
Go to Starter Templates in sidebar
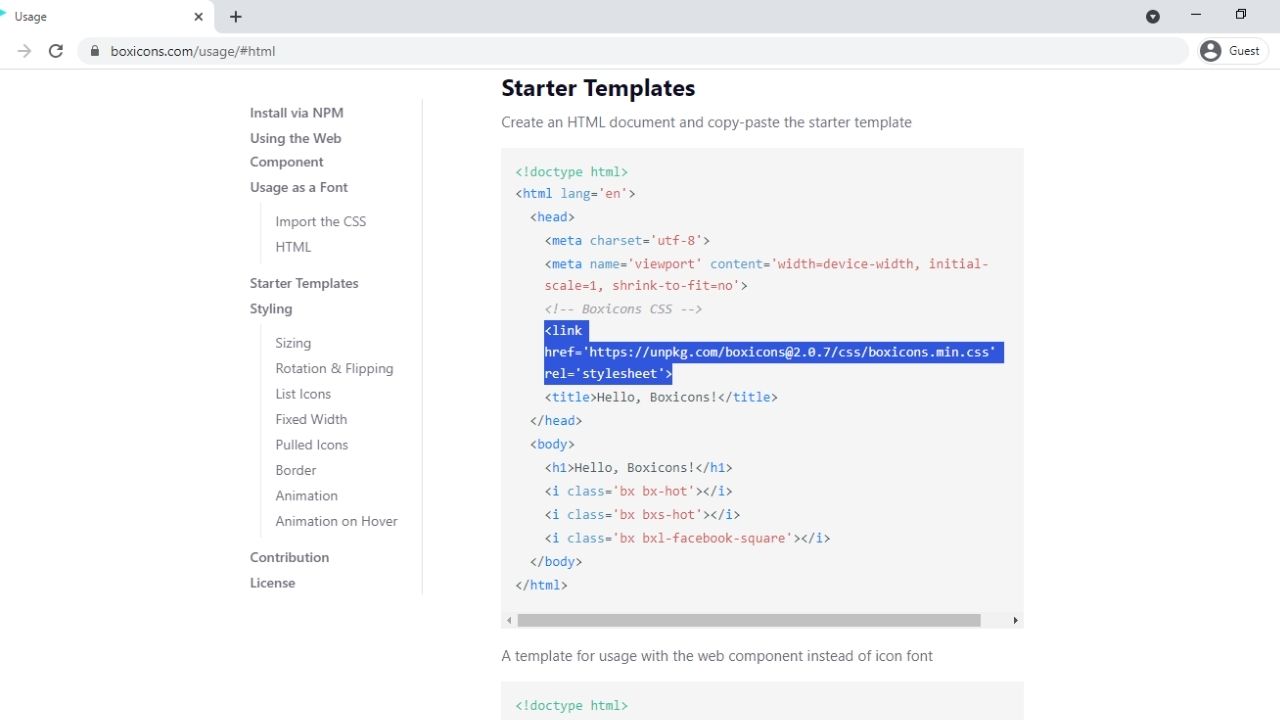[x=304, y=283]
